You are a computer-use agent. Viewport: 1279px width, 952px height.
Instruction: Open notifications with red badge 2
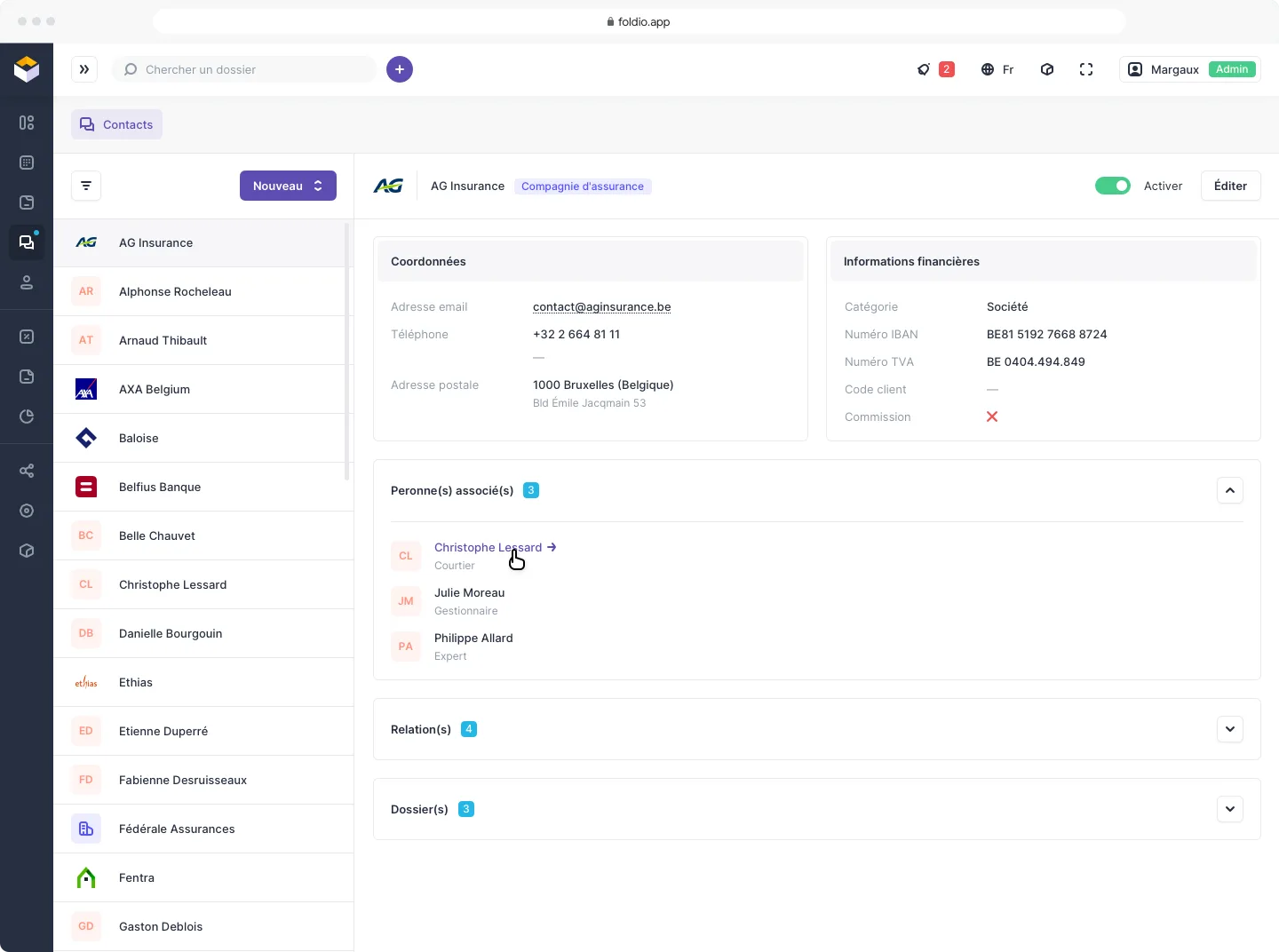935,69
